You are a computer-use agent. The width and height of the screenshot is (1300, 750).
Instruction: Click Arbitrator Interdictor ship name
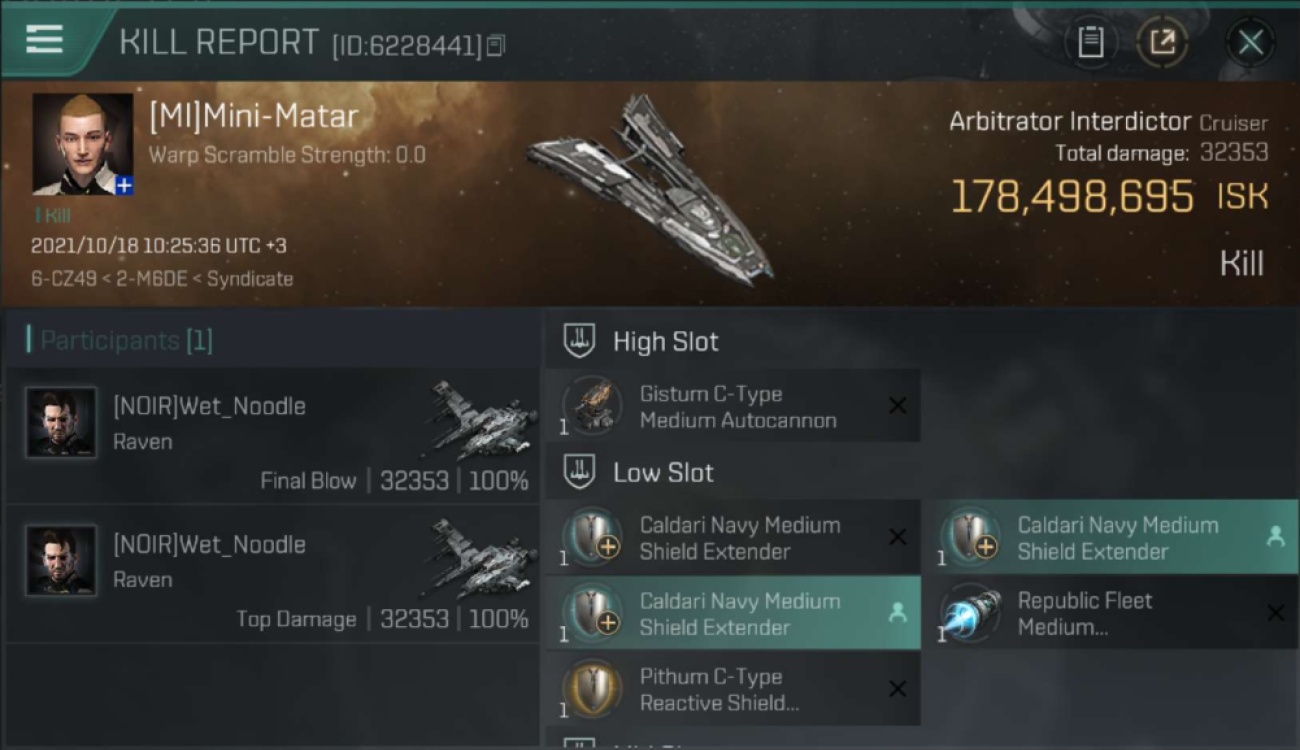pos(1070,122)
